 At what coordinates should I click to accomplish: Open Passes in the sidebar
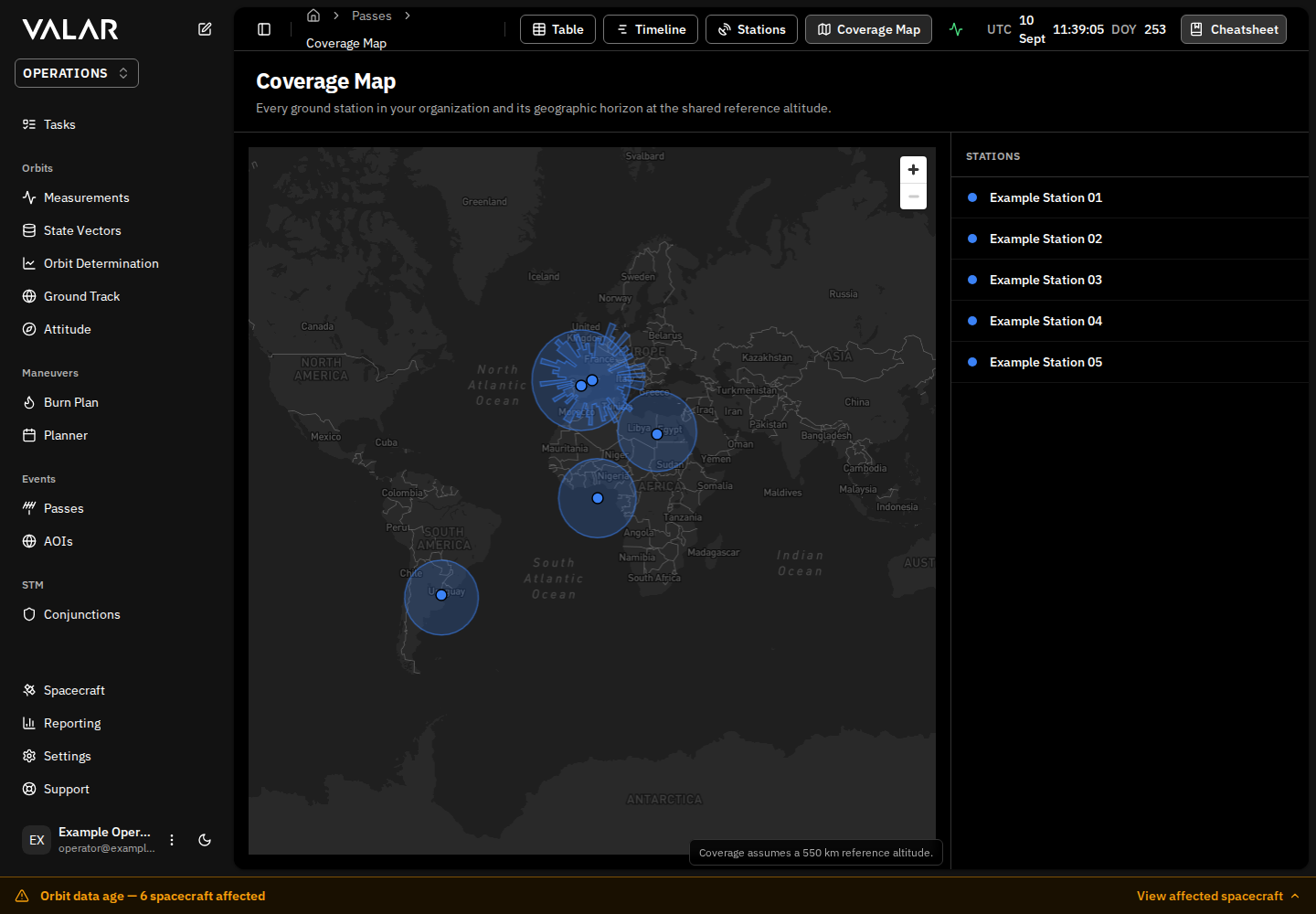(117, 508)
